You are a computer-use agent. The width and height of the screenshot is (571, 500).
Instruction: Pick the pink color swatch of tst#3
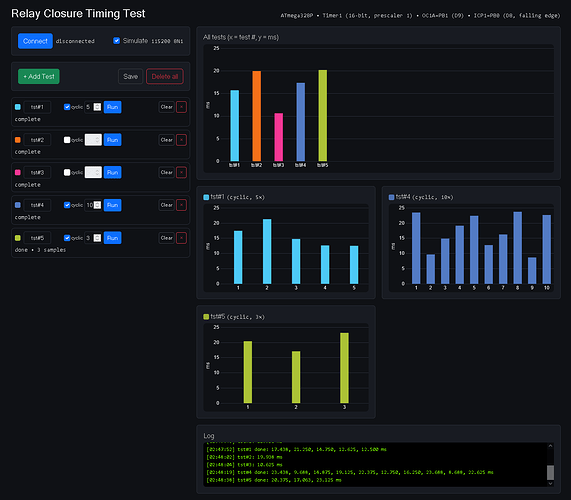pyautogui.click(x=17, y=172)
